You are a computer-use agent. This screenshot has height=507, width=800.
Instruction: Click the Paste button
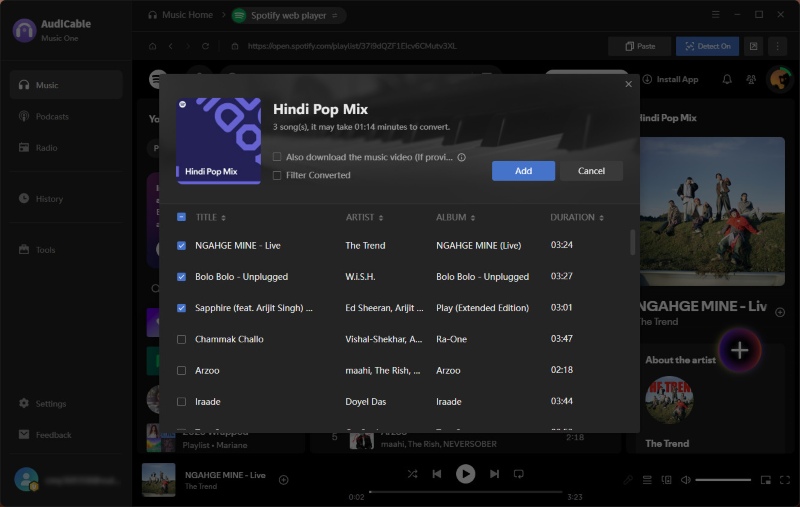[x=640, y=46]
